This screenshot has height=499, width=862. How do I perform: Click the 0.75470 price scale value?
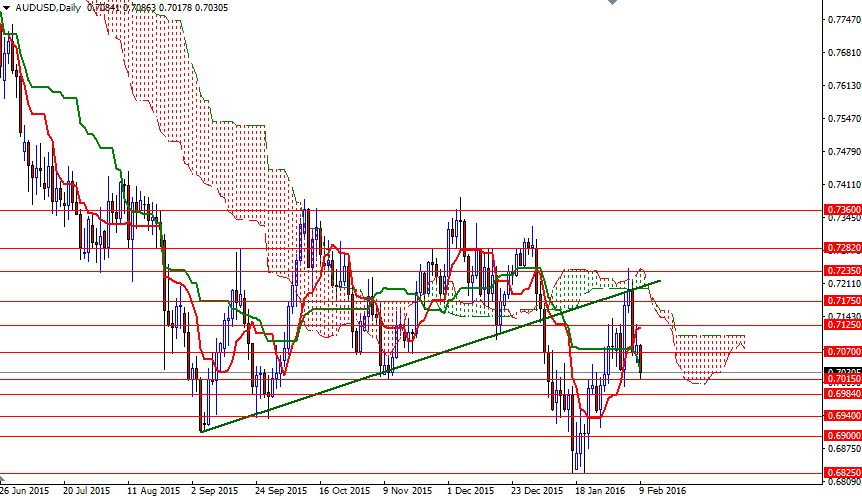tap(844, 119)
